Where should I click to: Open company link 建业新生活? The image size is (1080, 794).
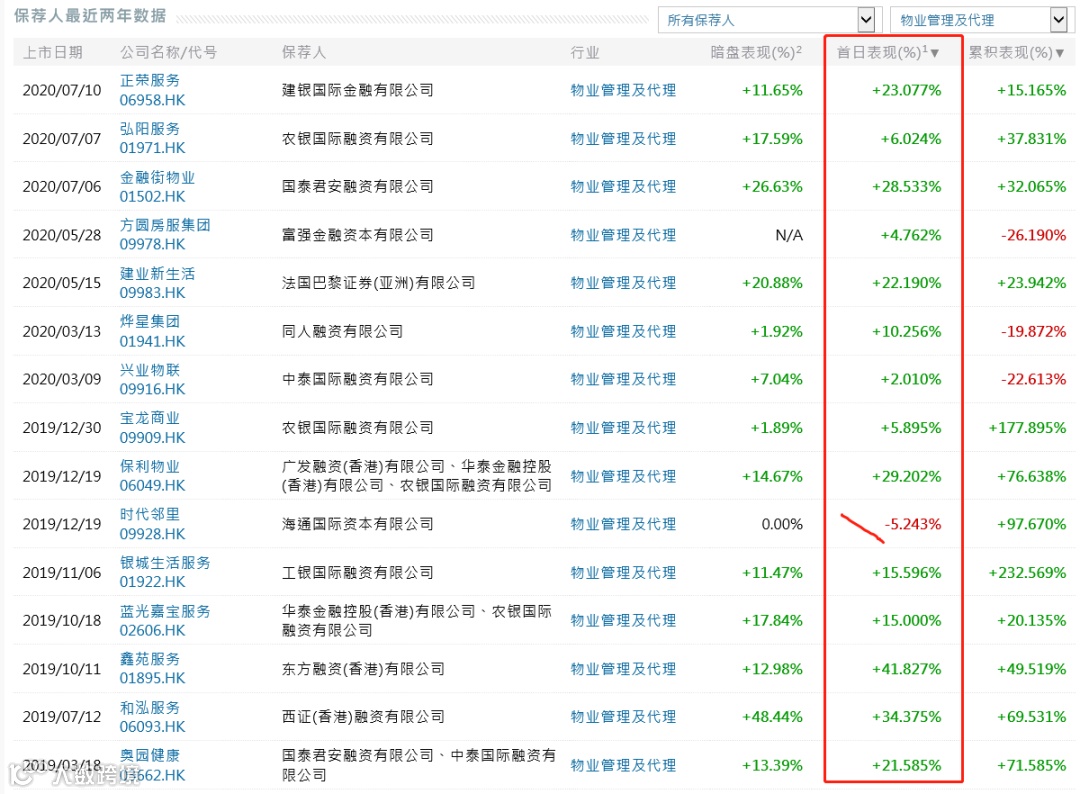157,273
